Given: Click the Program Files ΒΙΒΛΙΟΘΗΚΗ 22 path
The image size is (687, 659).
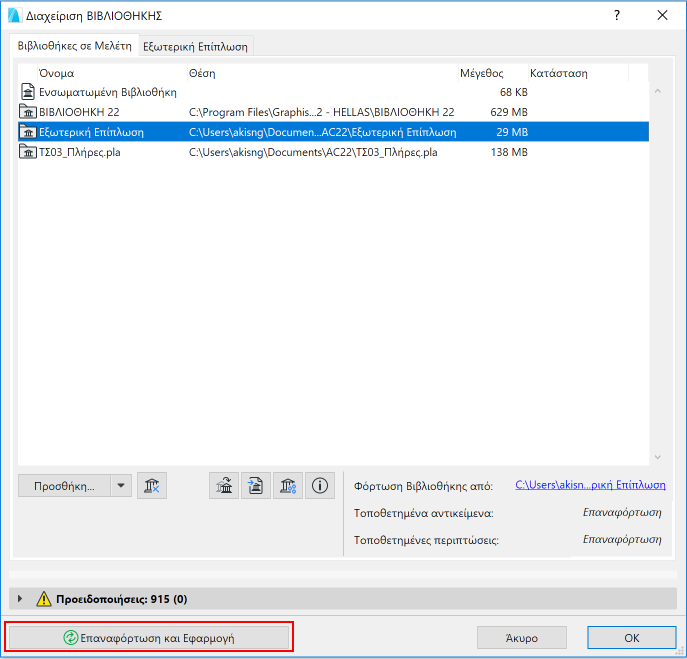Looking at the screenshot, I should [322, 112].
